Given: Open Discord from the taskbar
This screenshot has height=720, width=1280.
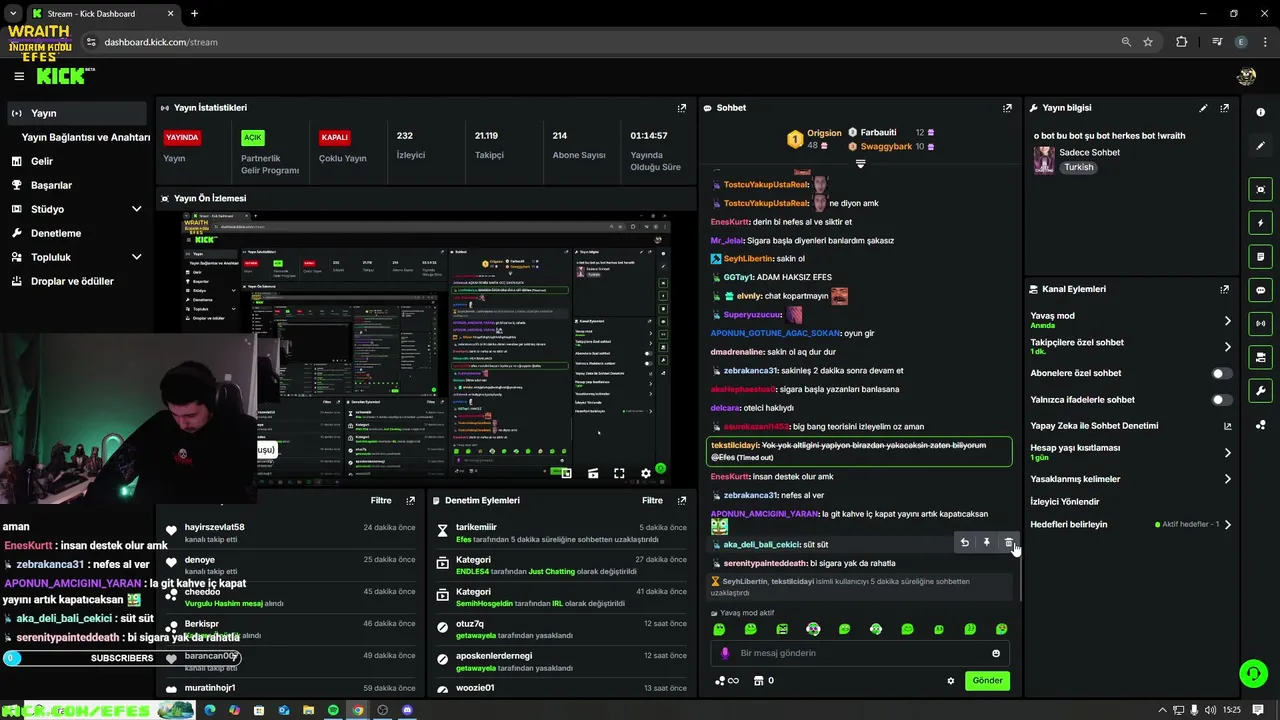Looking at the screenshot, I should (407, 710).
